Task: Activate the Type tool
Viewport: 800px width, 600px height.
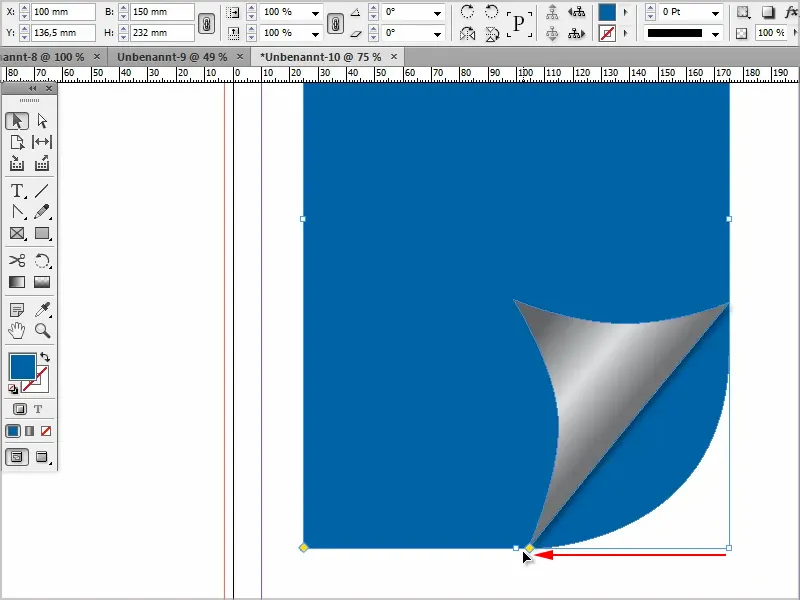Action: pos(17,191)
